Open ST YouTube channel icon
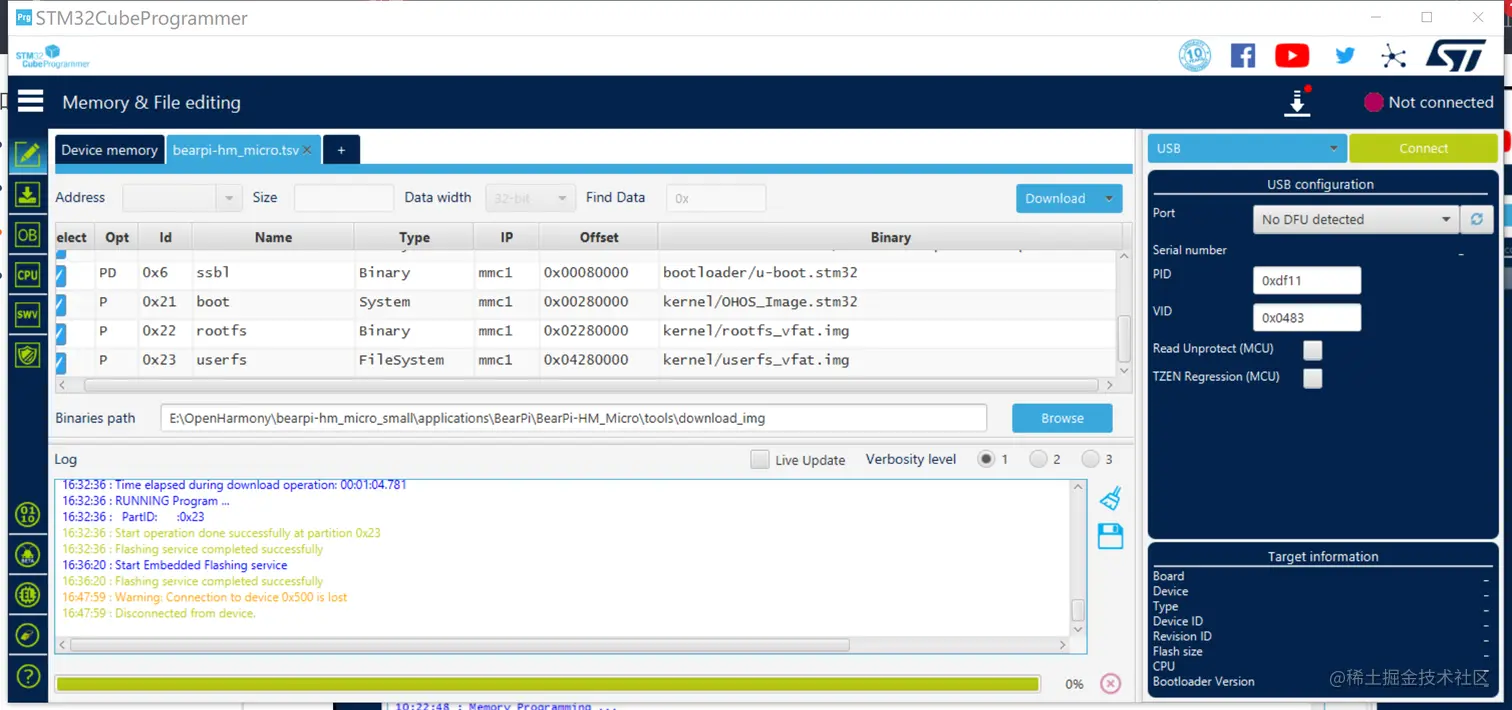Image resolution: width=1512 pixels, height=710 pixels. (x=1292, y=56)
